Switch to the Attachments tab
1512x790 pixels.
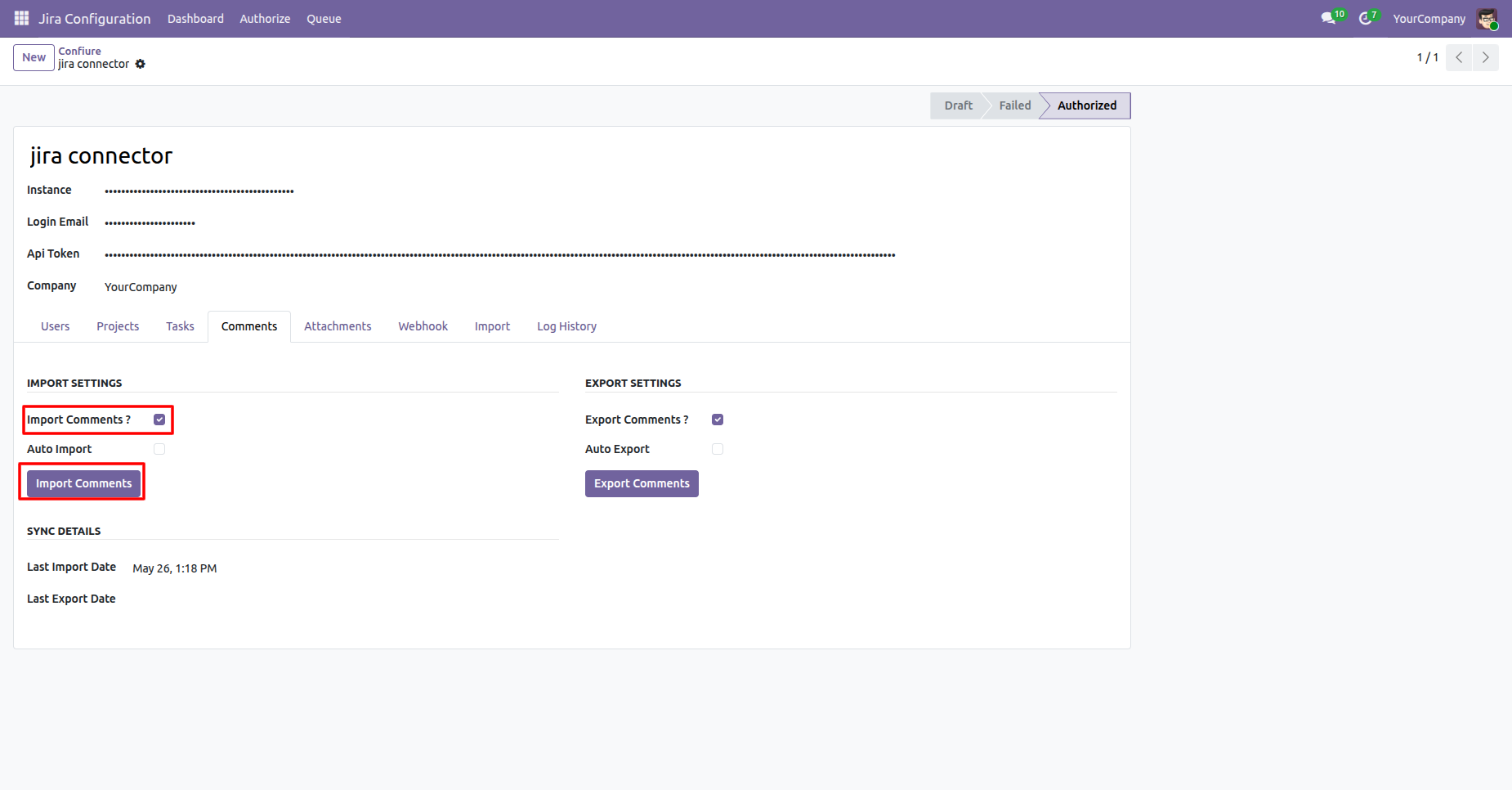[338, 326]
